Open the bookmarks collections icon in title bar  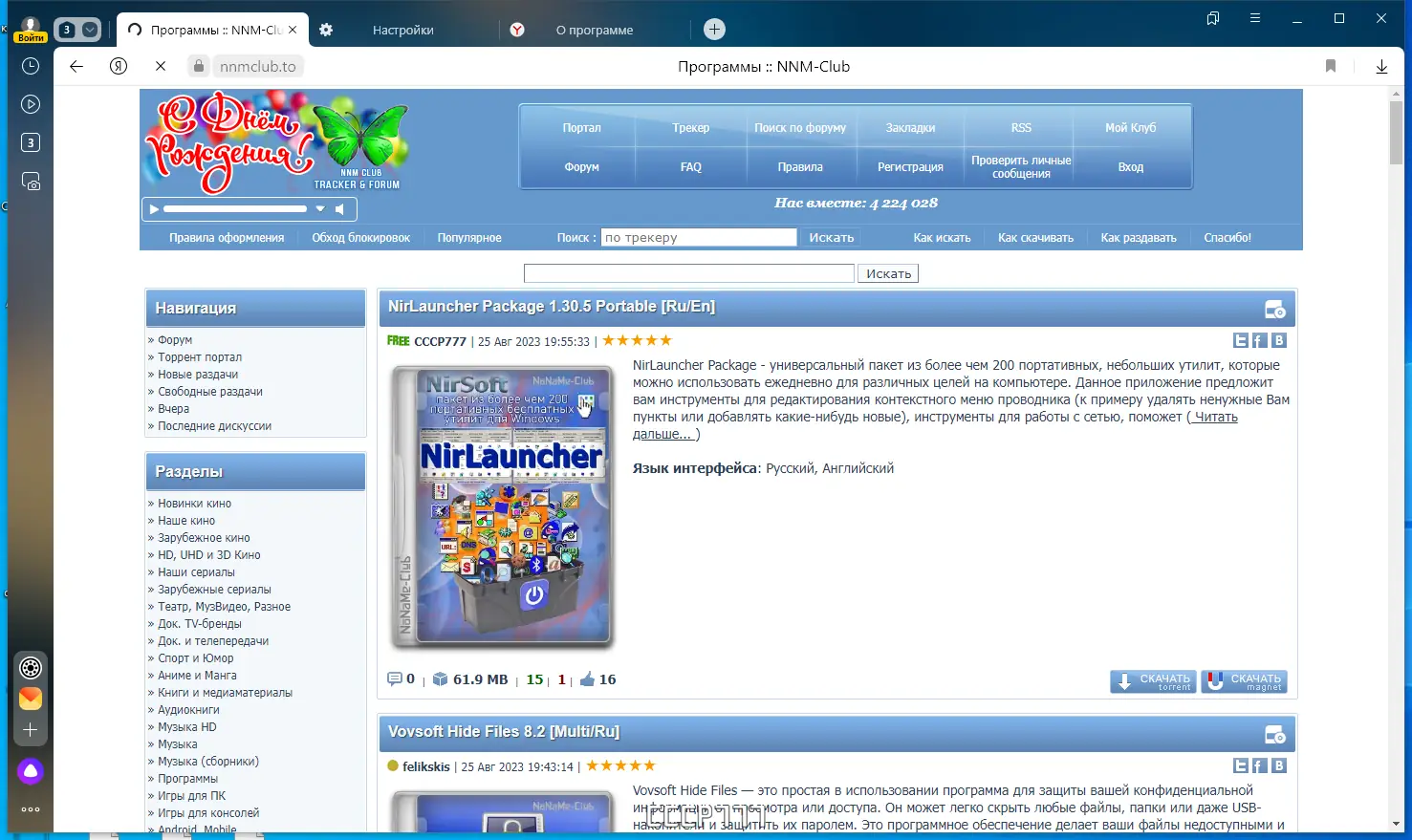coord(1213,18)
